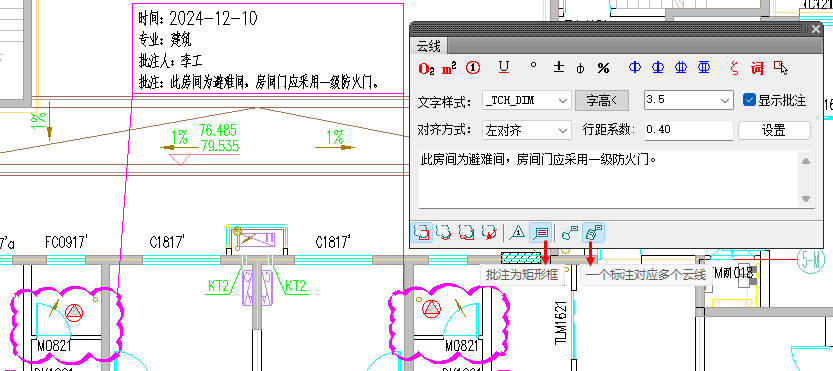The width and height of the screenshot is (833, 371).
Task: Select the elevation value 76.485
Action: coord(218,130)
